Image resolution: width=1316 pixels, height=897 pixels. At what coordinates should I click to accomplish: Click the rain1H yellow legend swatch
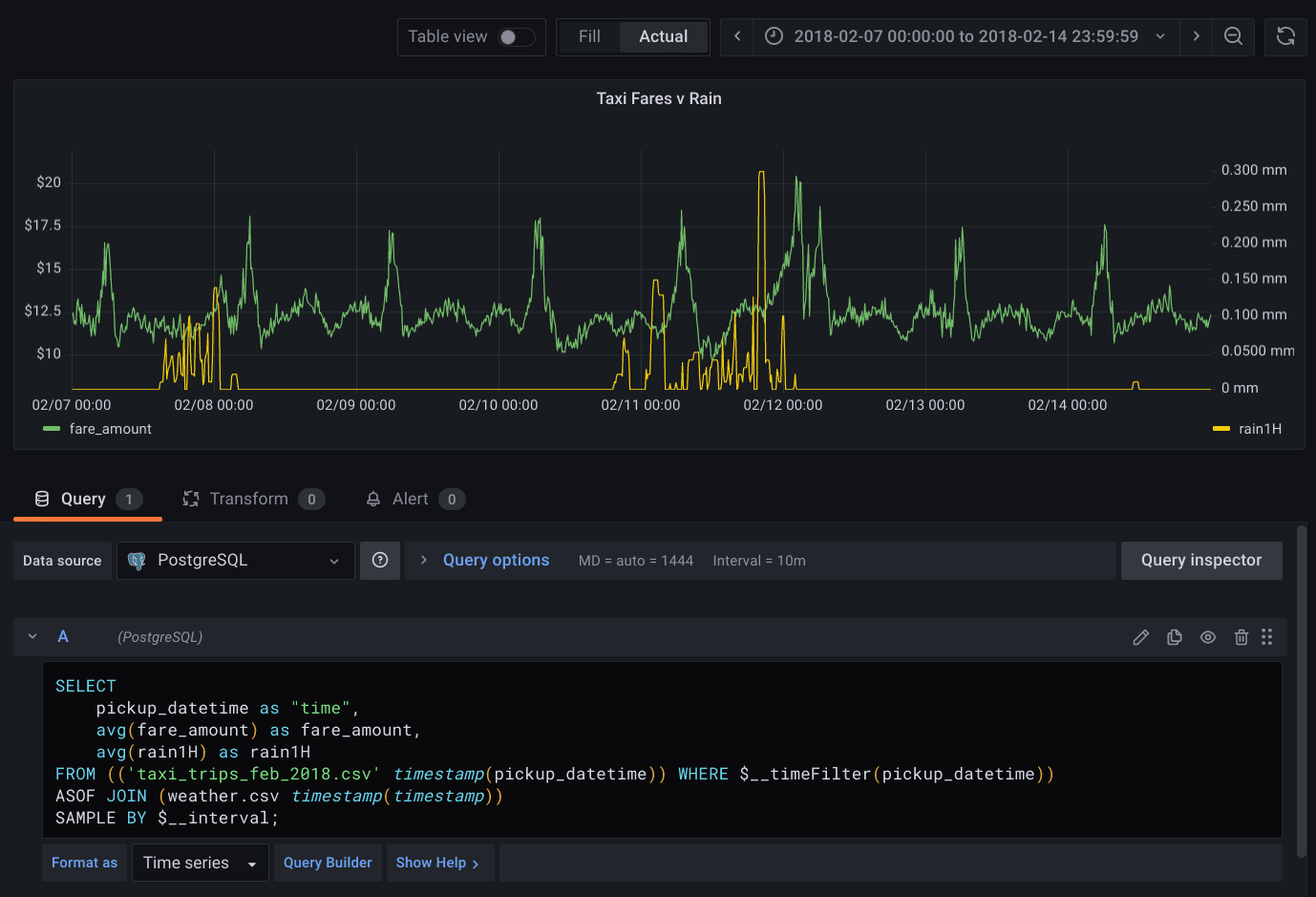(x=1220, y=429)
